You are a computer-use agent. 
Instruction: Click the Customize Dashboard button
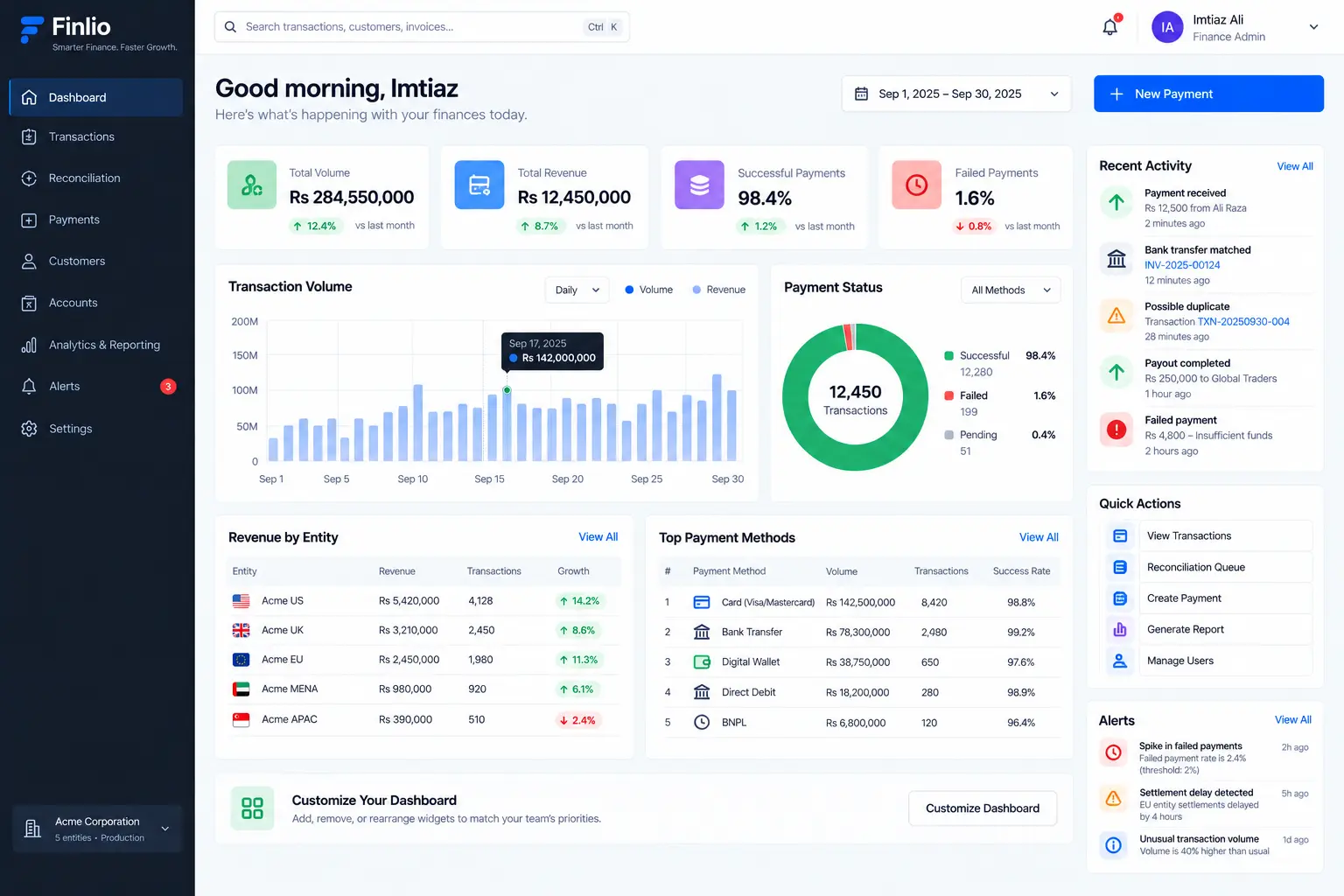coord(983,808)
